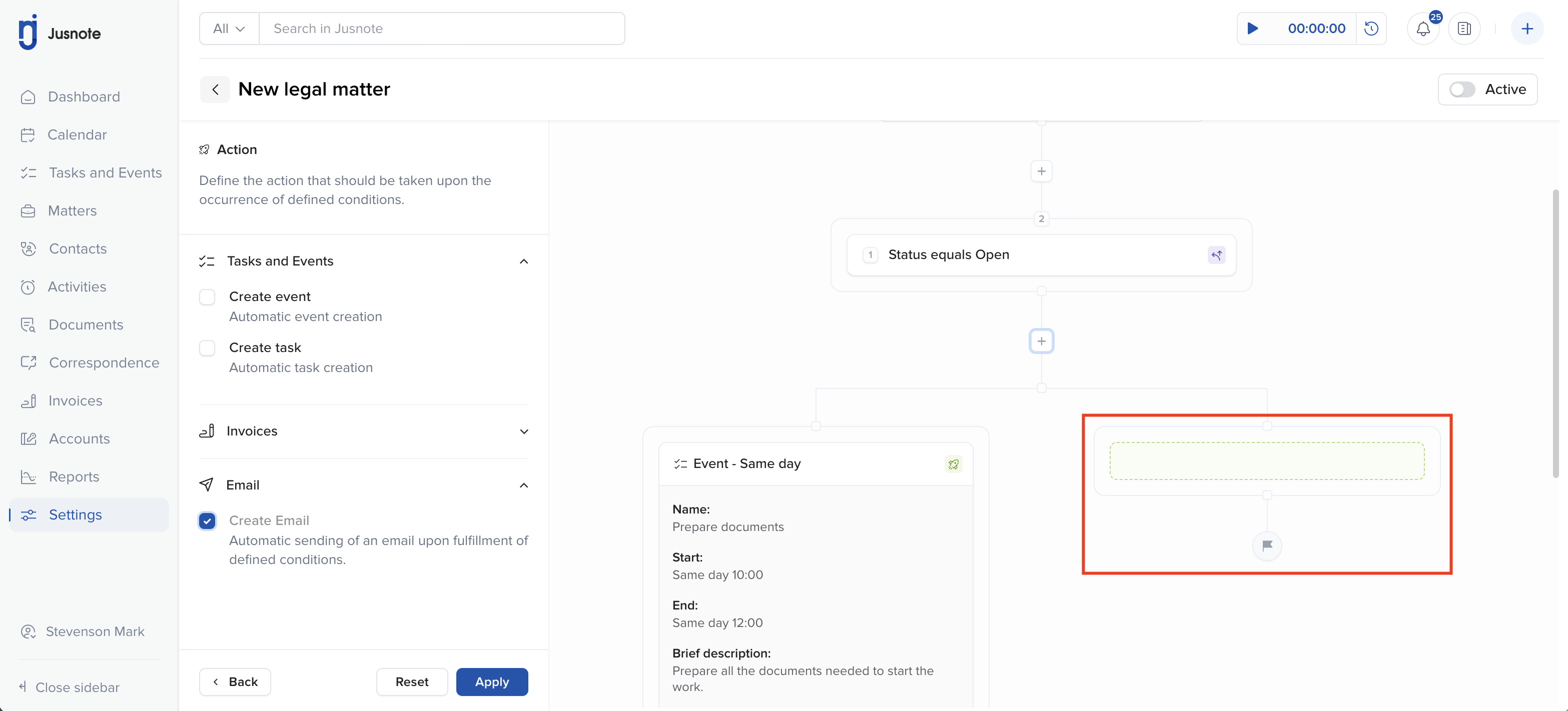This screenshot has width=1568, height=711.
Task: Click the 00:00:00 timer display
Action: pyautogui.click(x=1316, y=28)
